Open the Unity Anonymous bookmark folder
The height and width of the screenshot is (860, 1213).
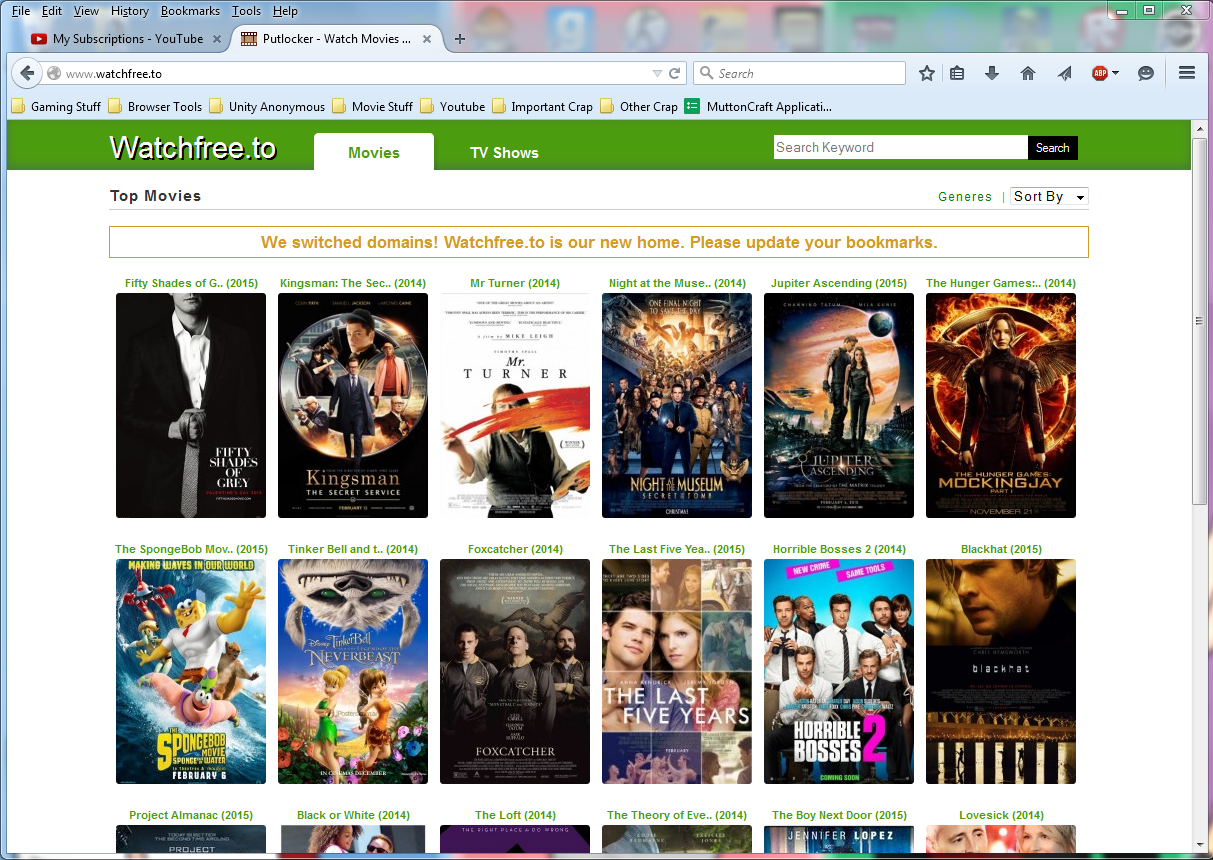coord(267,106)
